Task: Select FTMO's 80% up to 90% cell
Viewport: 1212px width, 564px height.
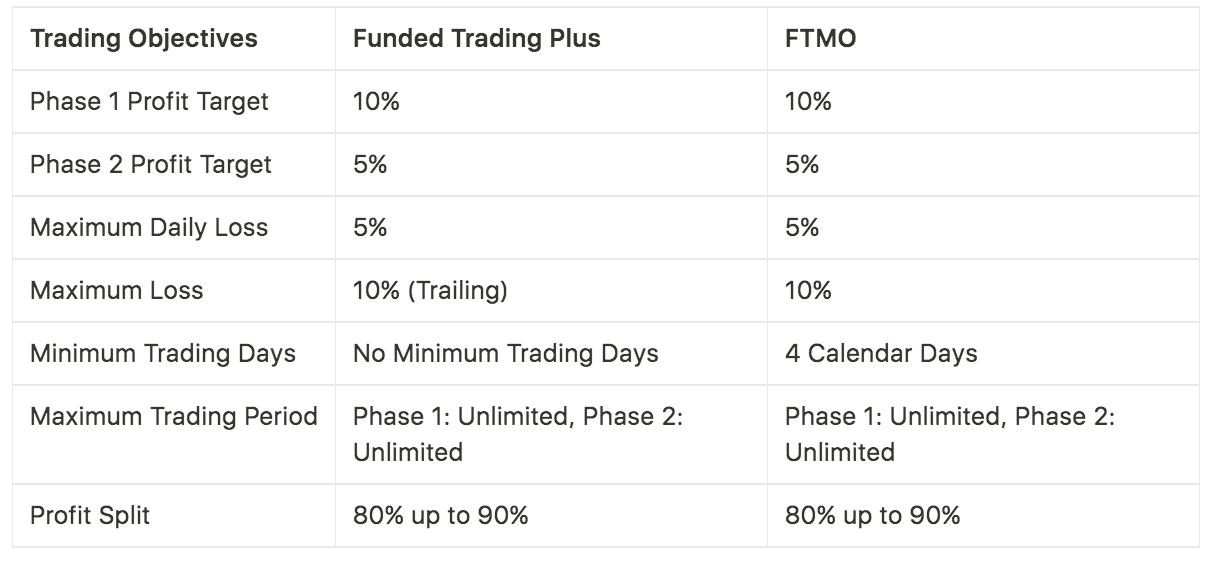Action: (873, 516)
